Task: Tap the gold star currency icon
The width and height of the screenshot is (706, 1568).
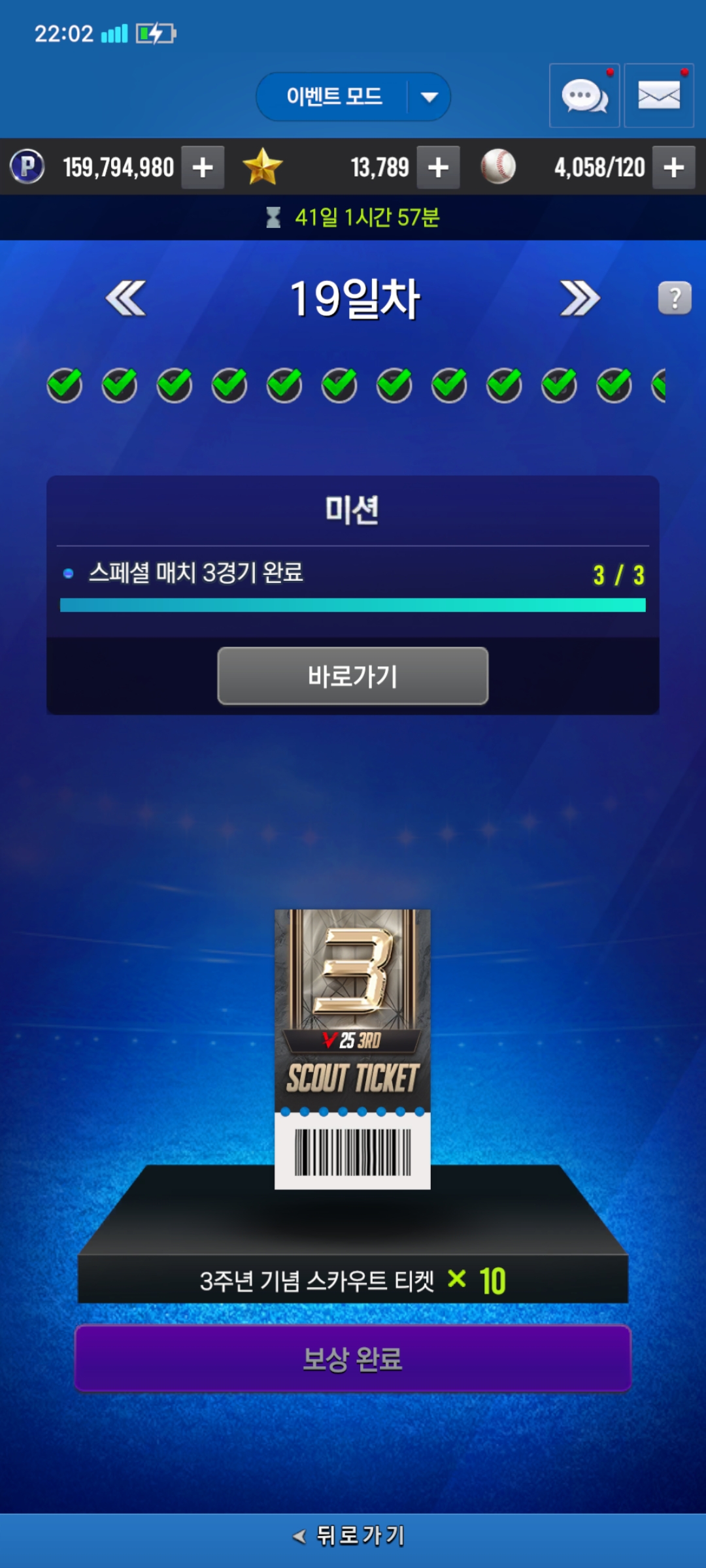Action: coord(262,167)
